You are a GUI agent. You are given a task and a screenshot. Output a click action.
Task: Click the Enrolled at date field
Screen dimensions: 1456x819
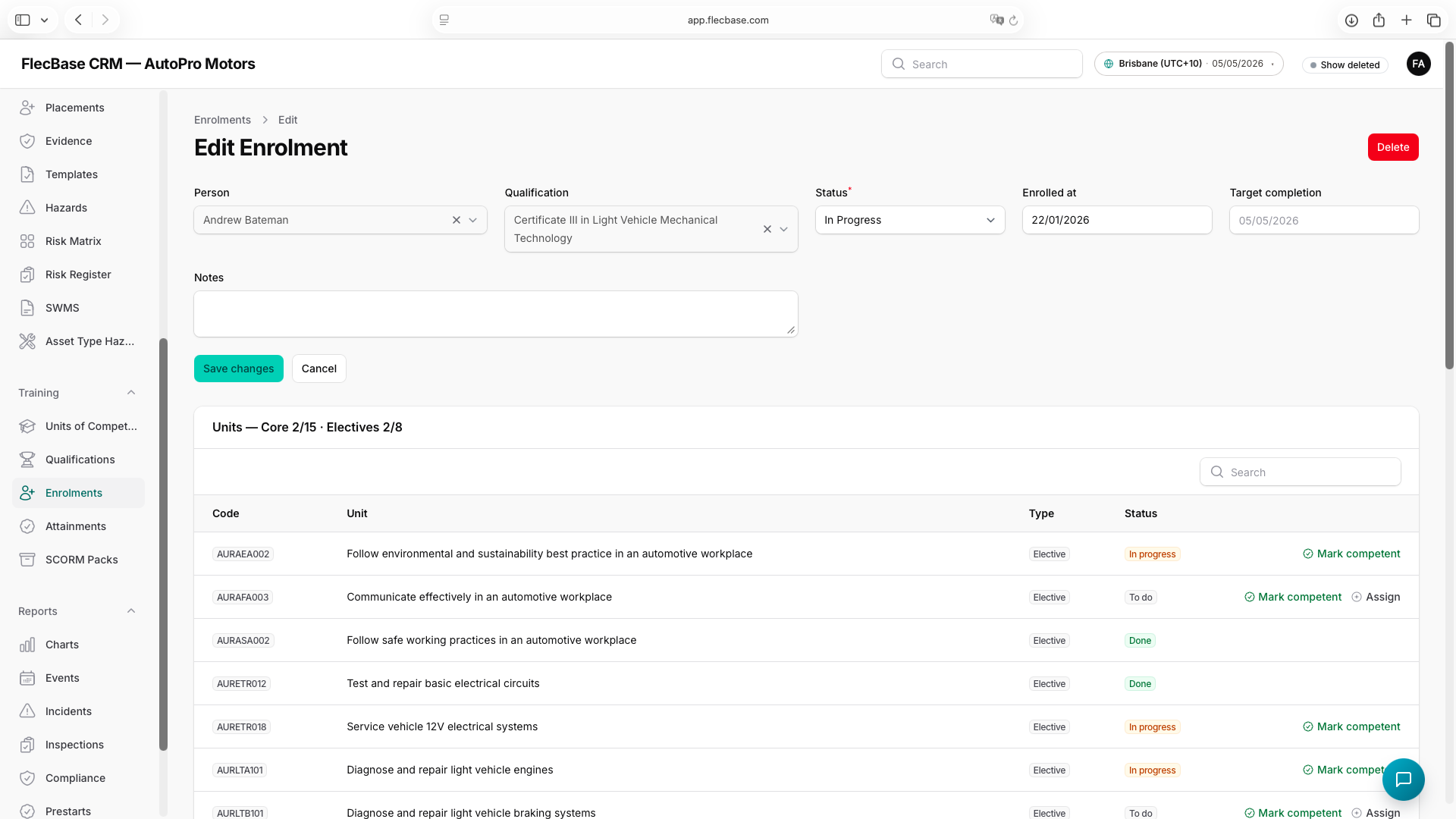click(1117, 220)
